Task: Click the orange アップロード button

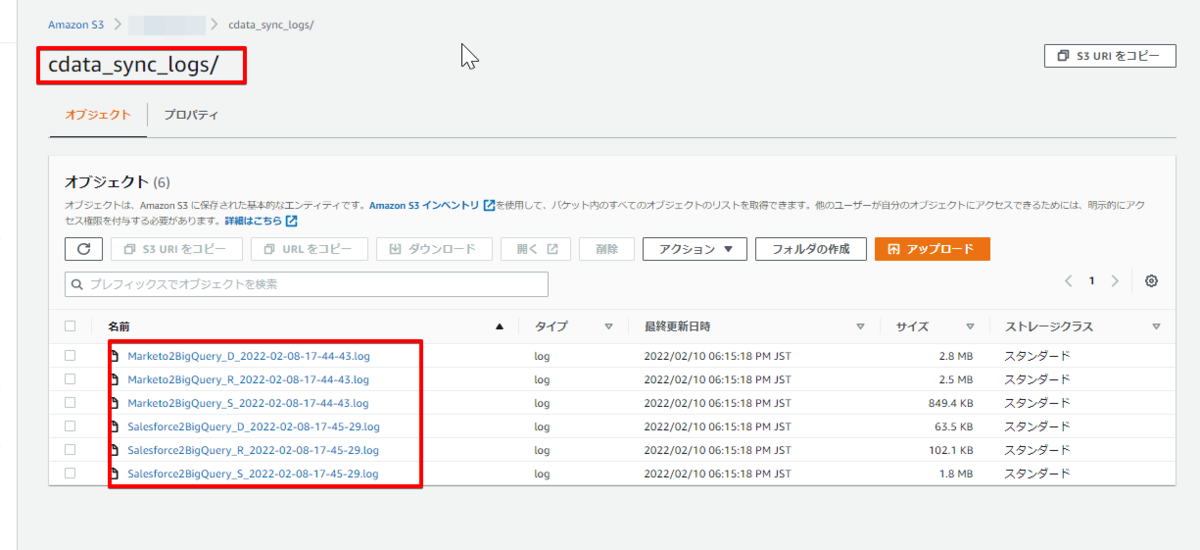Action: [932, 249]
